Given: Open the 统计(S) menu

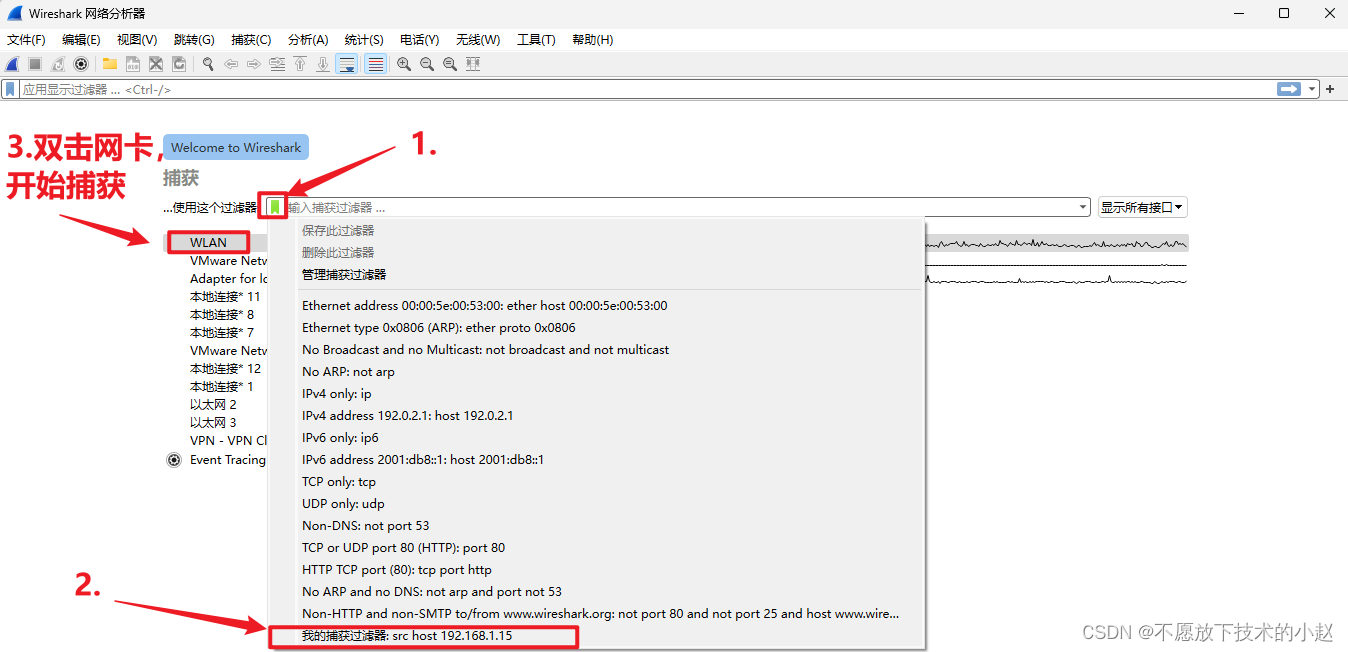Looking at the screenshot, I should click(364, 40).
